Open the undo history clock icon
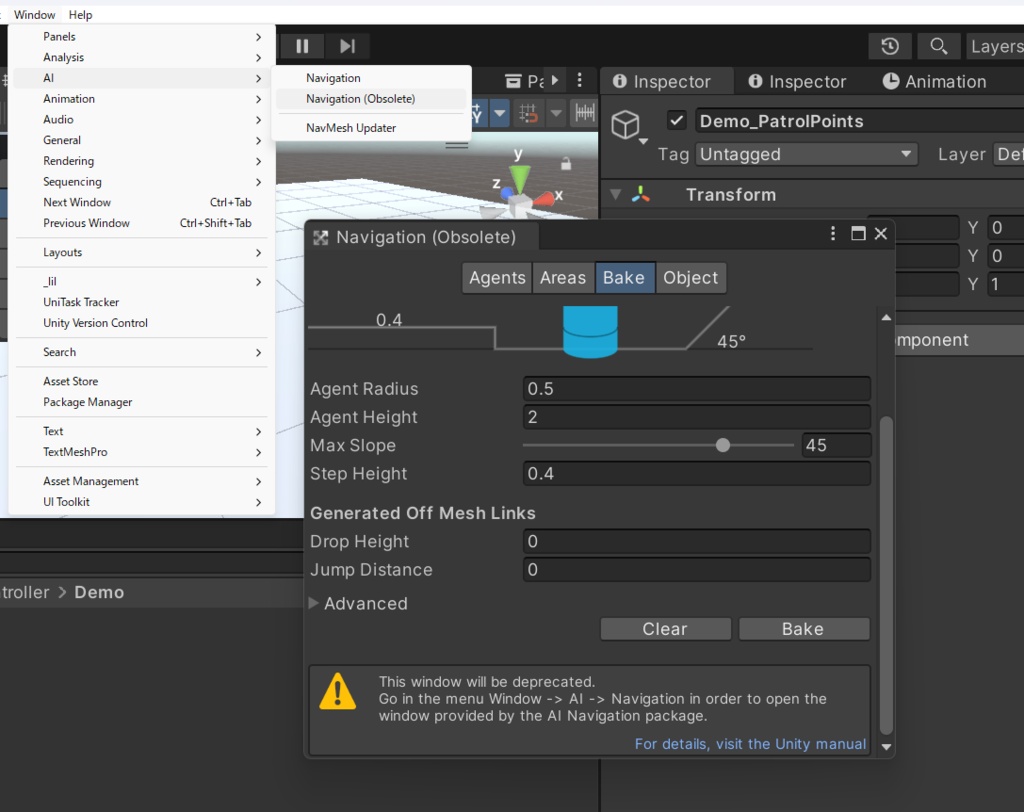This screenshot has height=812, width=1024. pyautogui.click(x=889, y=46)
